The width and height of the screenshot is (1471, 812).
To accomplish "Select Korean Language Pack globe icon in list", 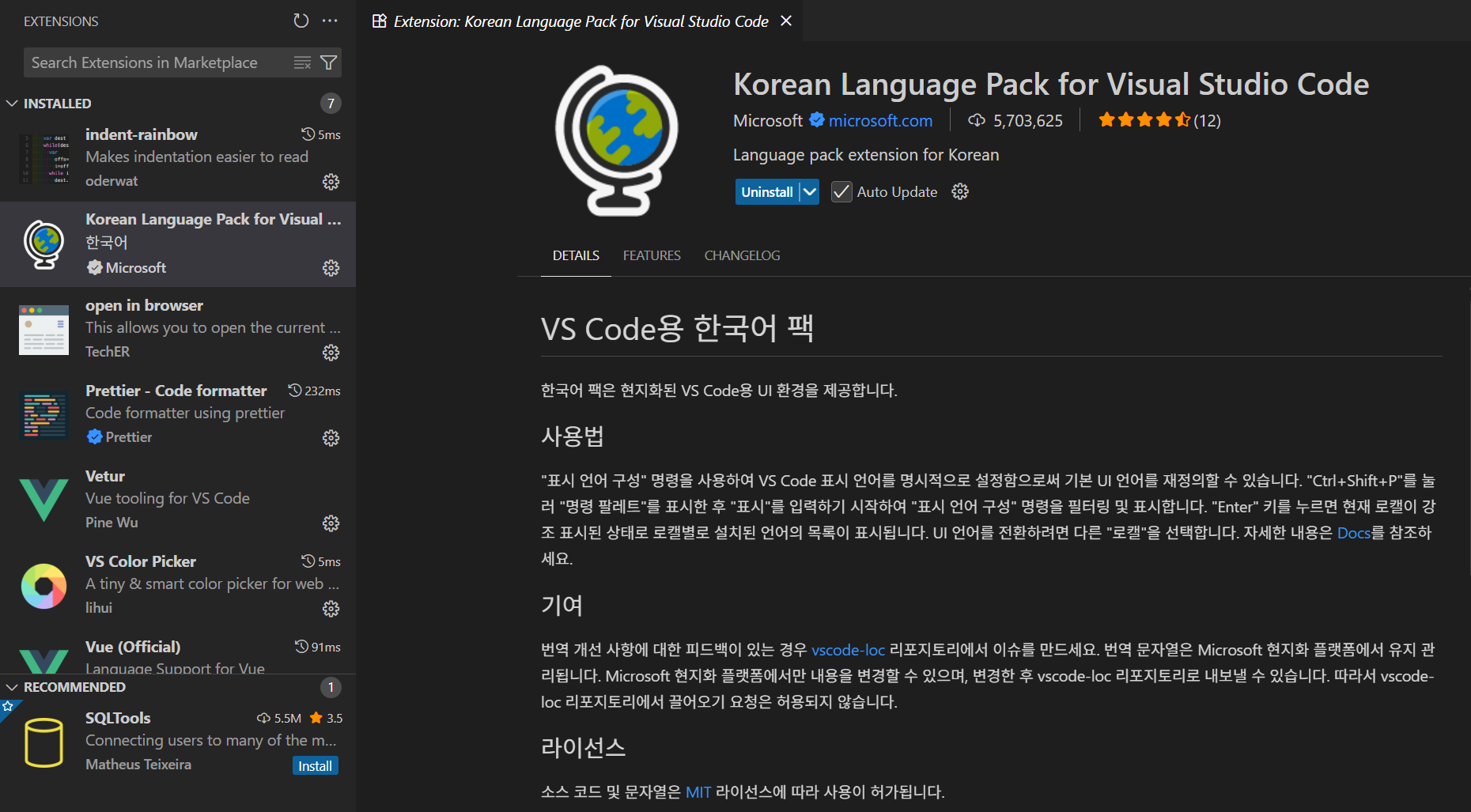I will point(44,244).
